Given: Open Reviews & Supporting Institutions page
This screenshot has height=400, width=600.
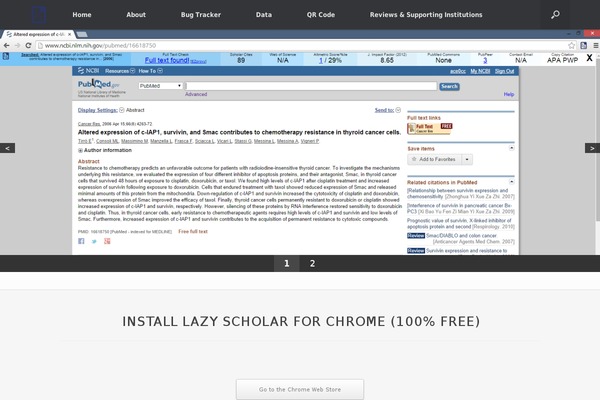Looking at the screenshot, I should [x=426, y=15].
